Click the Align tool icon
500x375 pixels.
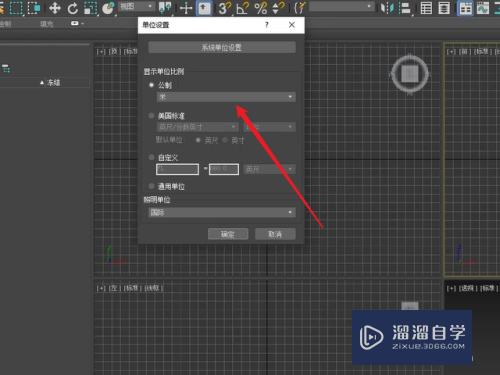[x=405, y=8]
